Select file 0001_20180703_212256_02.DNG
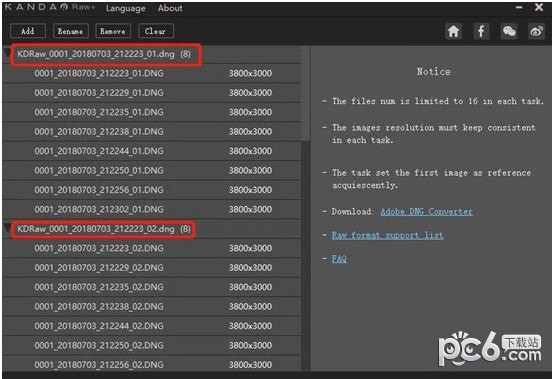This screenshot has height=379, width=553. click(152, 364)
